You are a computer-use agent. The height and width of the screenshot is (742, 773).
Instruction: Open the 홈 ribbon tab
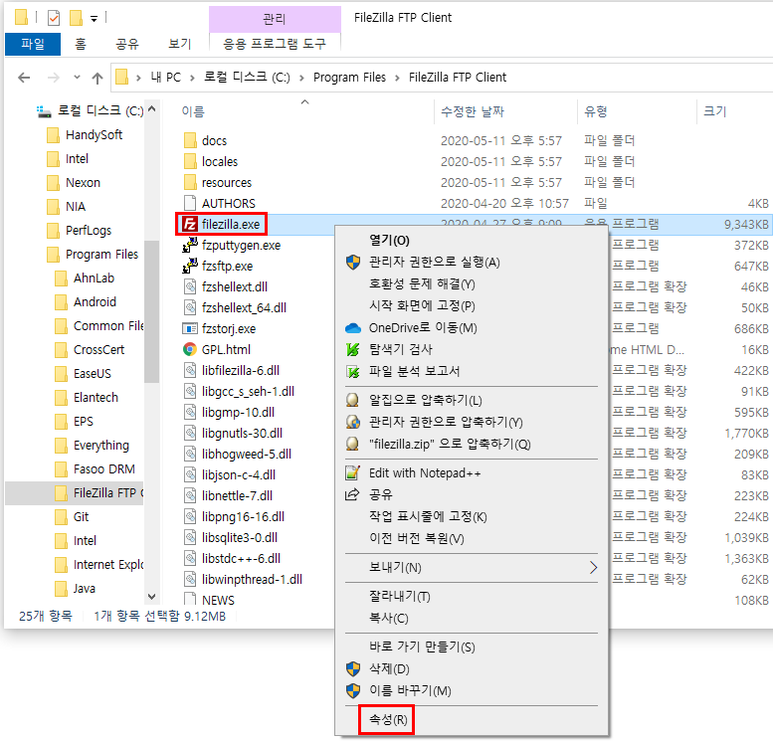pyautogui.click(x=80, y=44)
